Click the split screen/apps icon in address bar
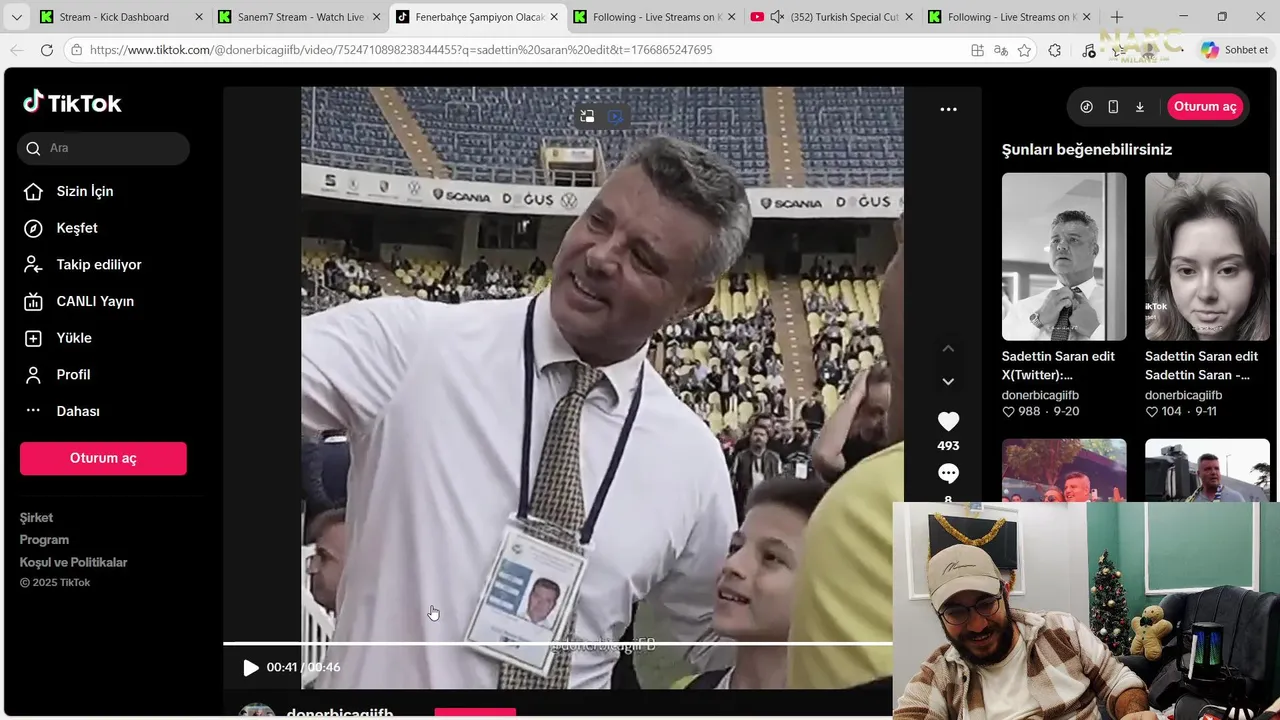Image resolution: width=1280 pixels, height=720 pixels. point(977,50)
